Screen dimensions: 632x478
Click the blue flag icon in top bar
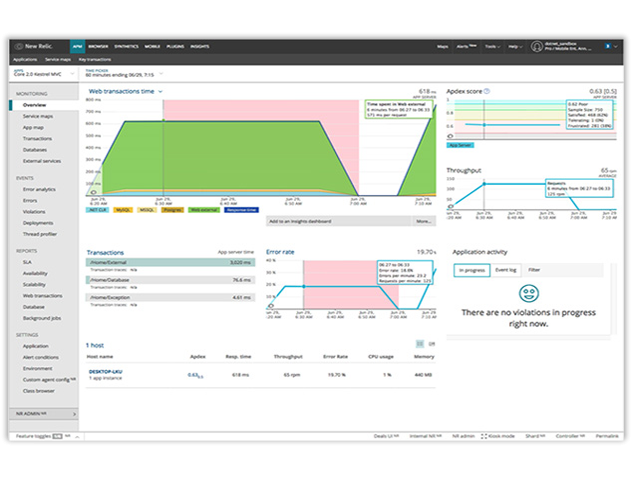click(x=607, y=46)
